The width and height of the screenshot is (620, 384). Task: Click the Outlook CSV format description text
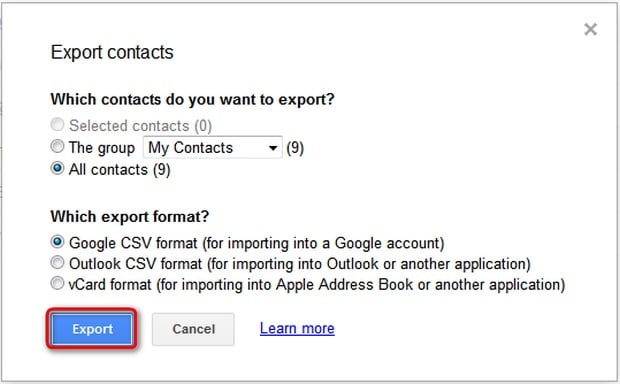pyautogui.click(x=300, y=264)
